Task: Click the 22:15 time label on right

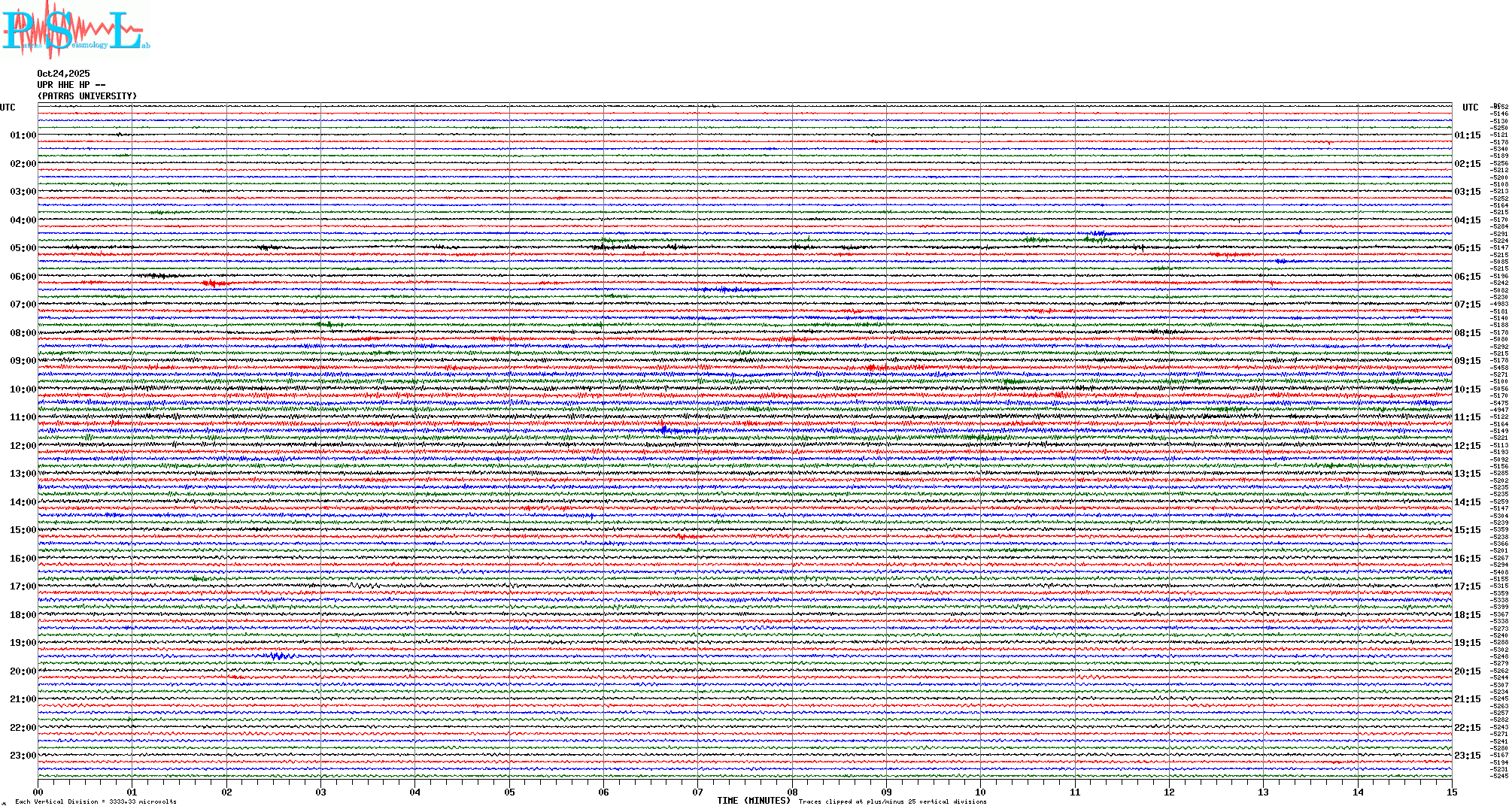Action: coord(1467,728)
